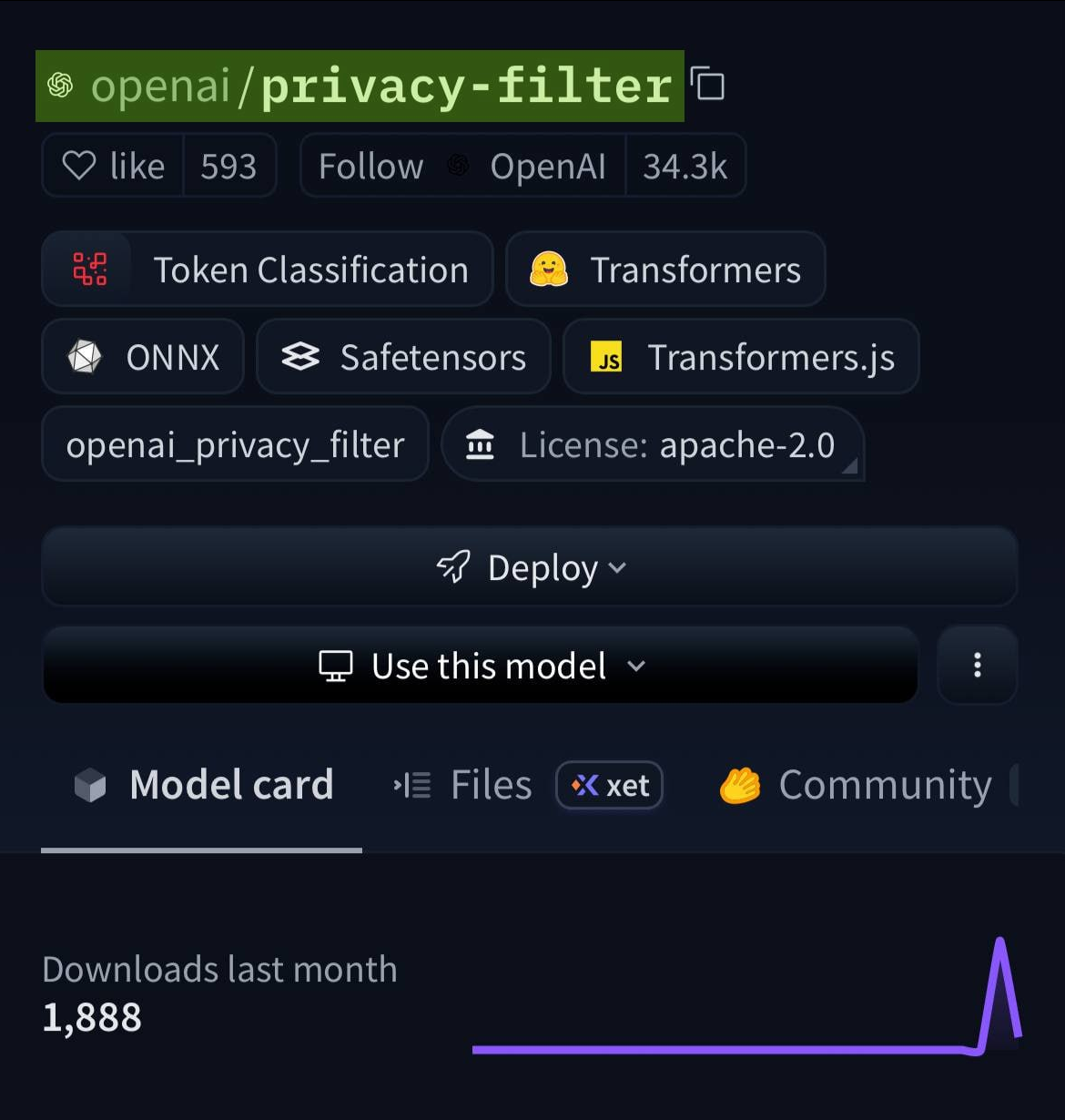Image resolution: width=1065 pixels, height=1120 pixels.
Task: Click the Token Classification pipeline icon
Action: point(89,269)
